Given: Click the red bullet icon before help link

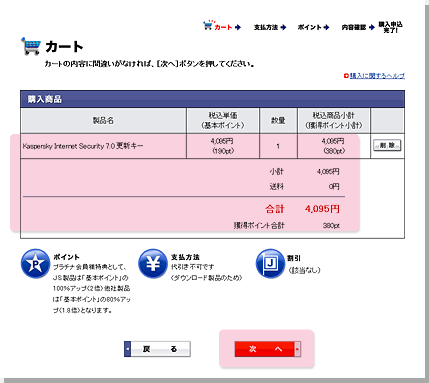Looking at the screenshot, I should pyautogui.click(x=346, y=76).
